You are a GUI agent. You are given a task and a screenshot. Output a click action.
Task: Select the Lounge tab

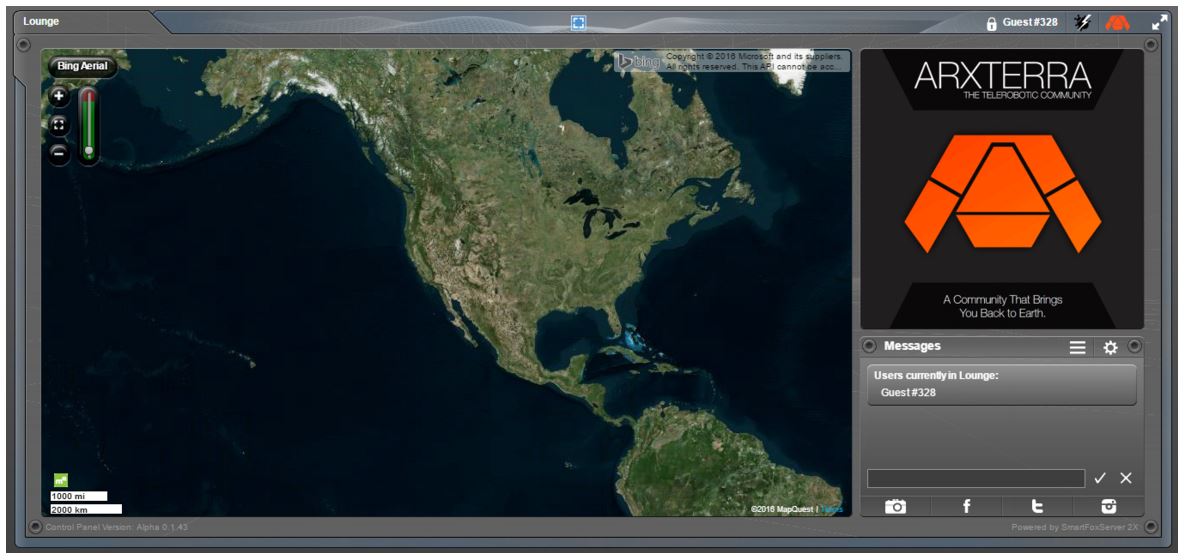[x=41, y=21]
